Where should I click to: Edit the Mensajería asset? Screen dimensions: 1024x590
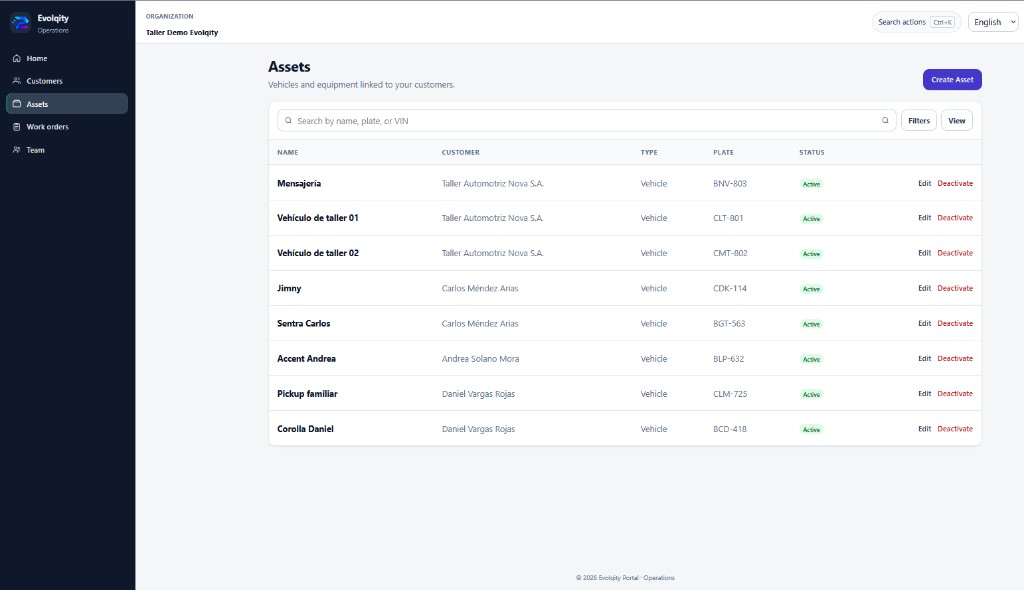point(924,184)
